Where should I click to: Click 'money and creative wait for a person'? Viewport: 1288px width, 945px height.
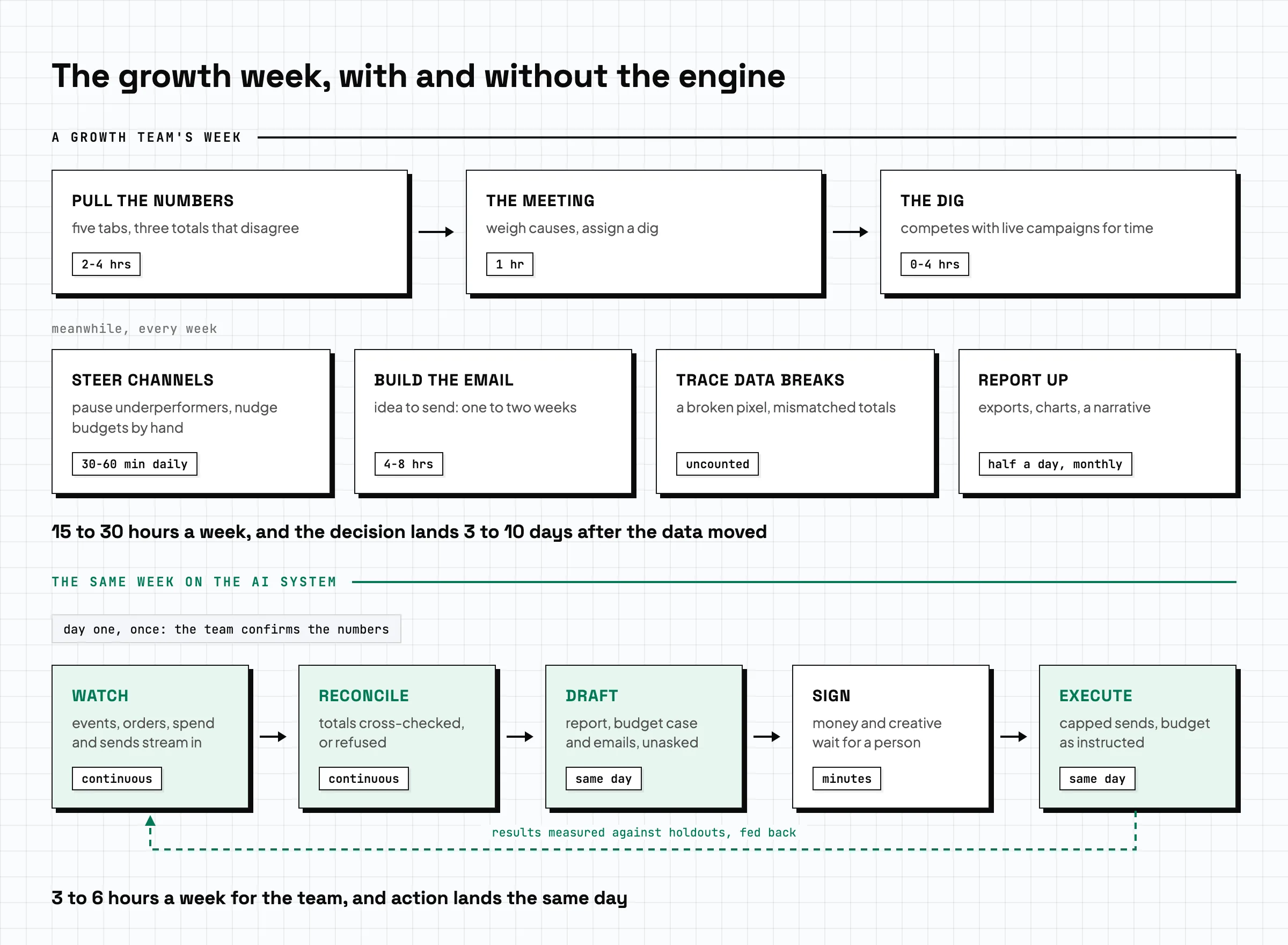(x=877, y=733)
